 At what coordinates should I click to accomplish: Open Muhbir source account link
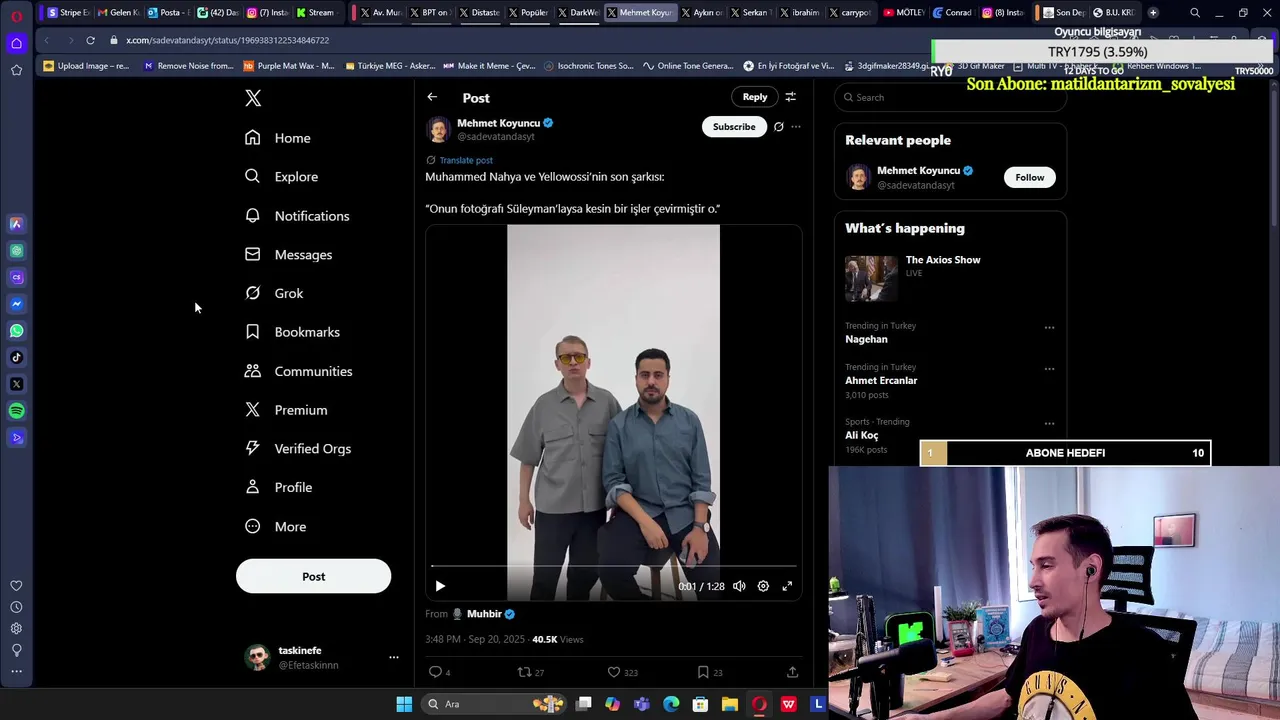click(484, 614)
